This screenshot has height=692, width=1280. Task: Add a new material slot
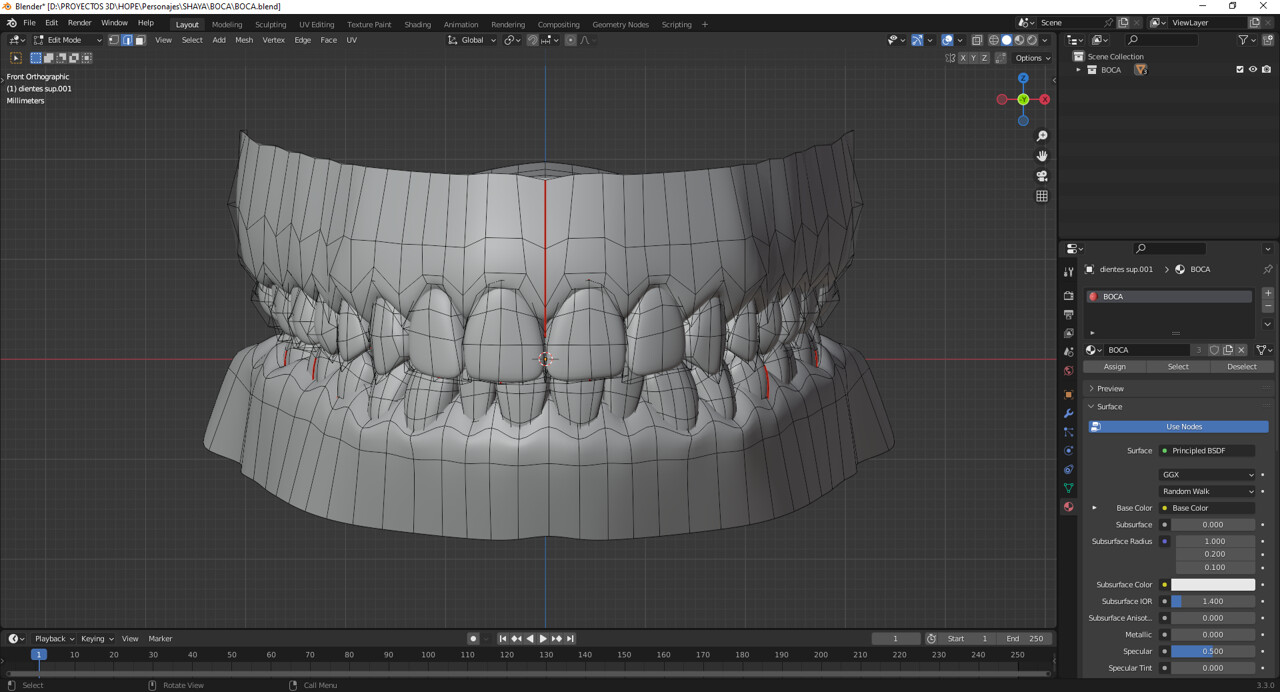click(1267, 294)
